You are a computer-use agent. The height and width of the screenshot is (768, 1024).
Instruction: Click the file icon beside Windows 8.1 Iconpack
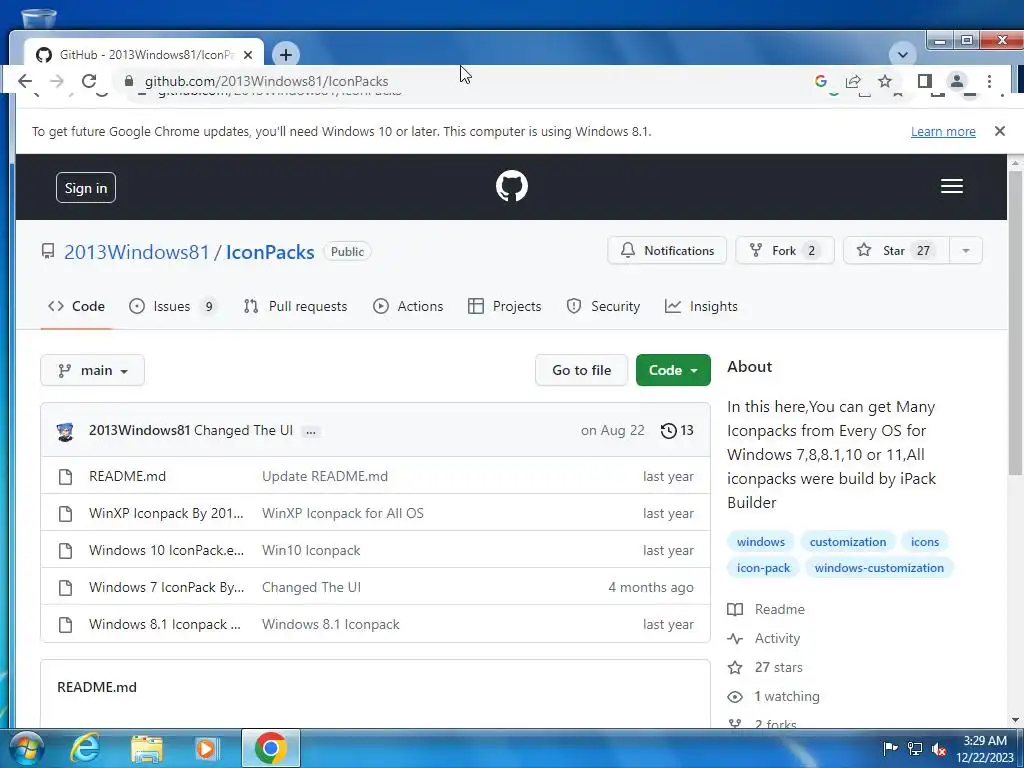pyautogui.click(x=65, y=625)
